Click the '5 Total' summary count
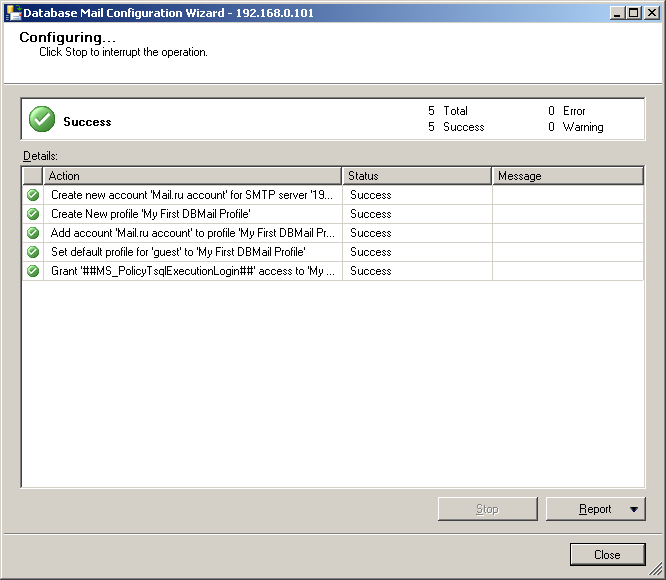The image size is (666, 580). [x=448, y=111]
